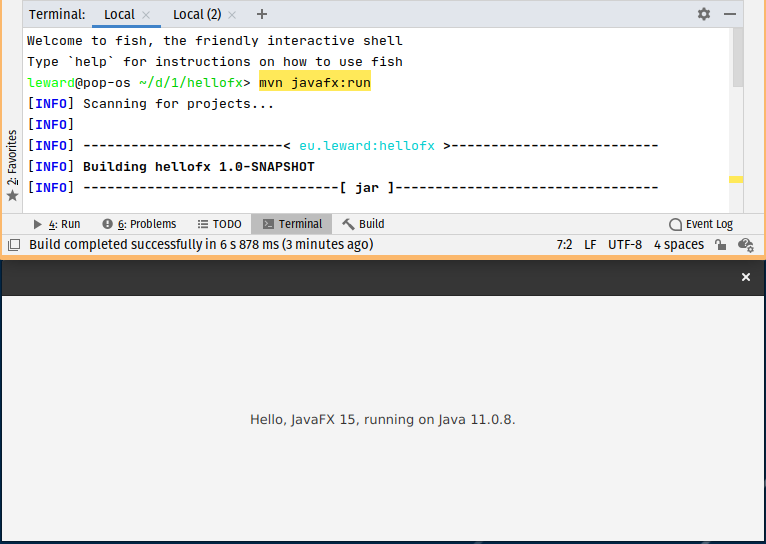Open terminal settings gear icon
Viewport: 766px width, 544px height.
703,14
